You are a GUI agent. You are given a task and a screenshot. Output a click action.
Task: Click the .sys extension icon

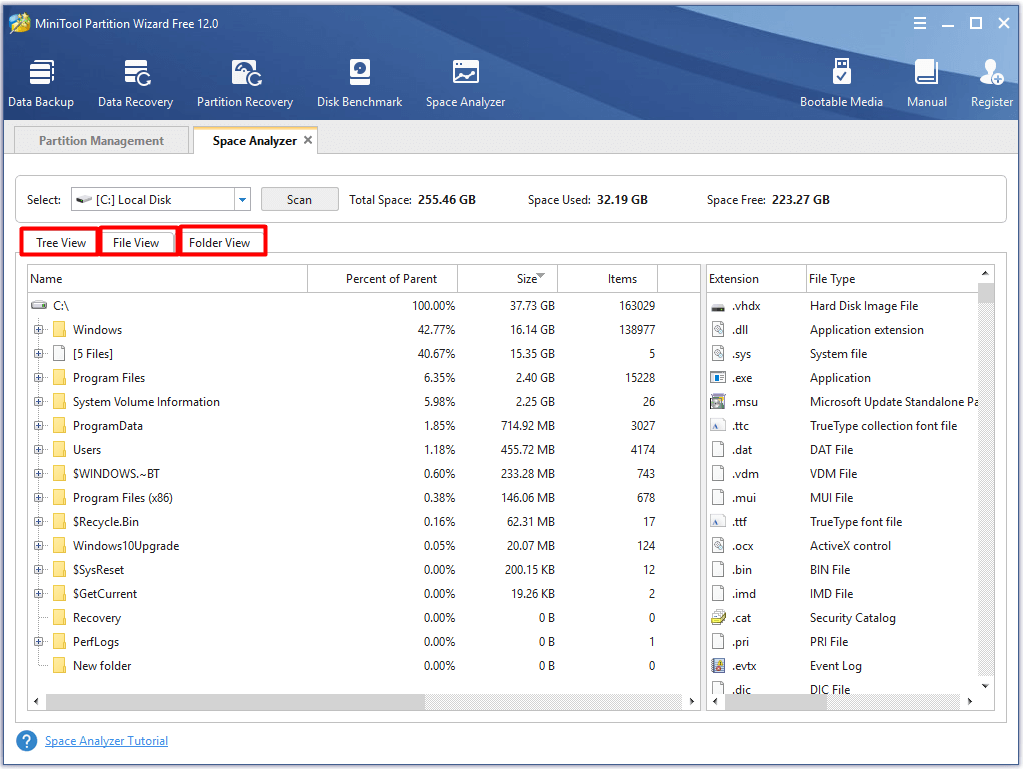pyautogui.click(x=718, y=354)
